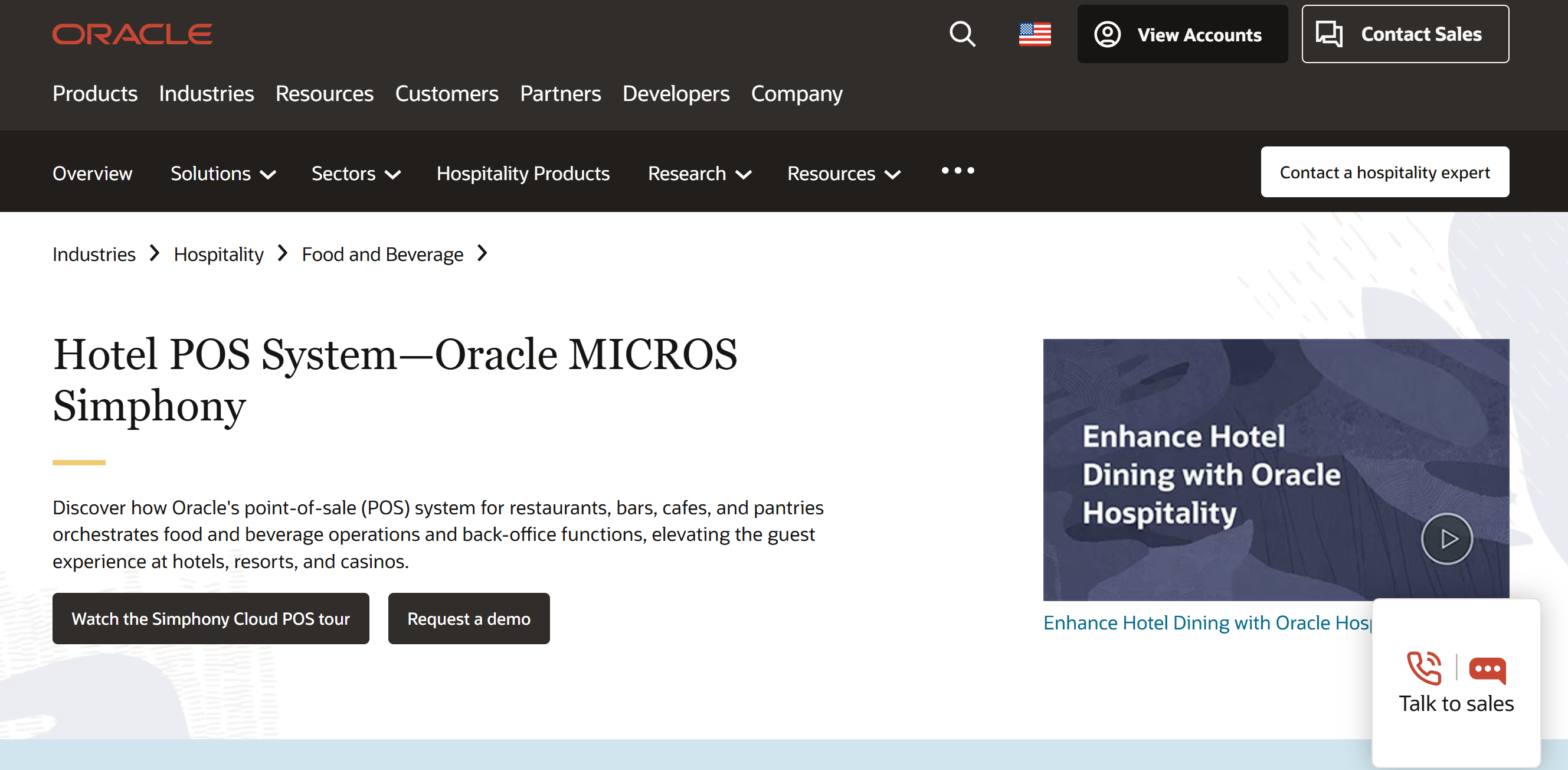Open the Company menu
The height and width of the screenshot is (770, 1568).
click(797, 93)
